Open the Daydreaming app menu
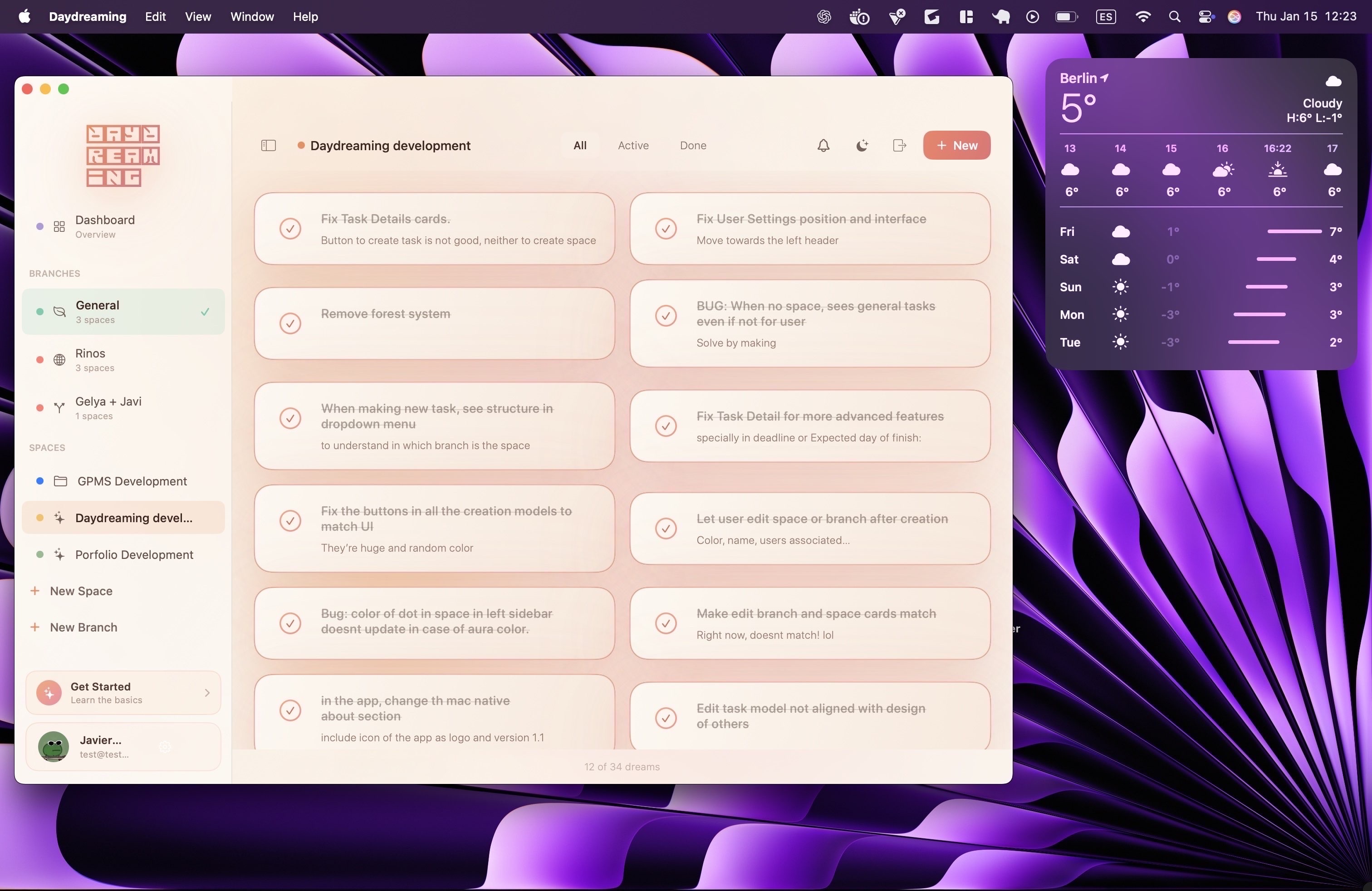1372x891 pixels. click(88, 17)
